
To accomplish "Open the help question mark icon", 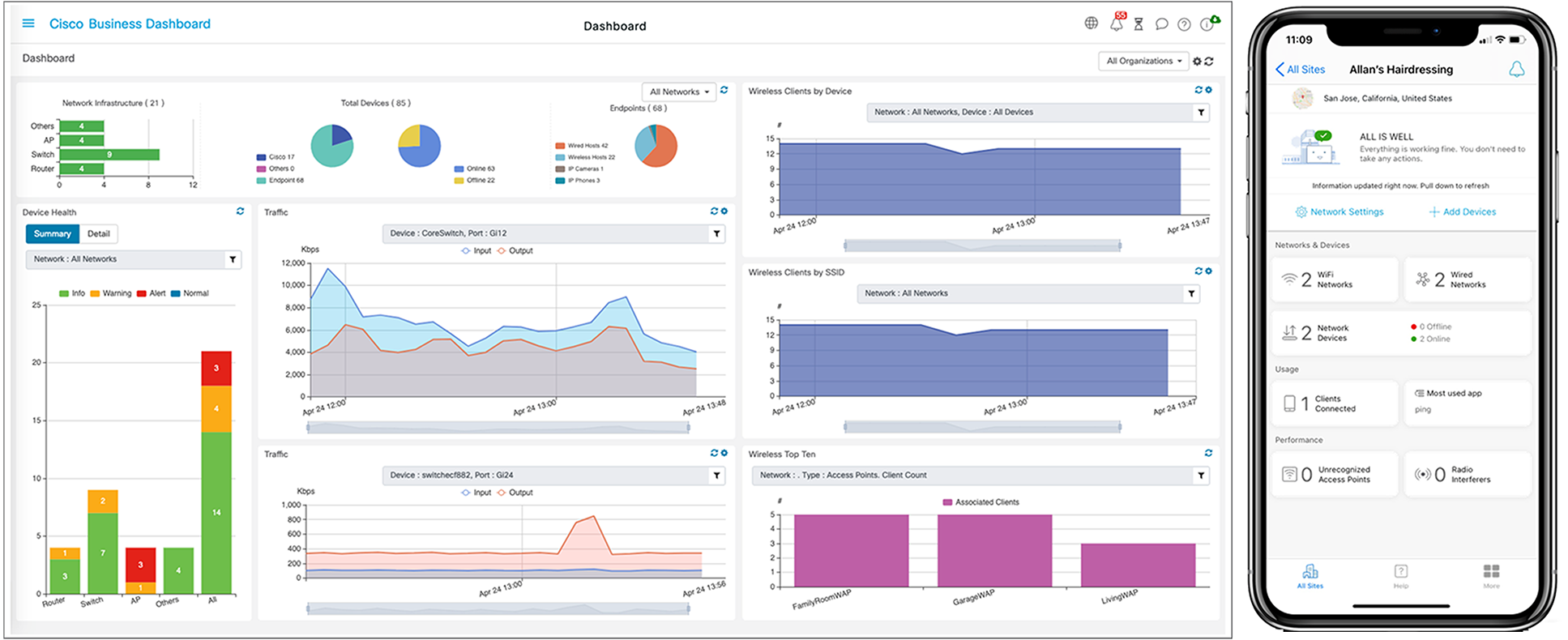I will pos(1184,24).
